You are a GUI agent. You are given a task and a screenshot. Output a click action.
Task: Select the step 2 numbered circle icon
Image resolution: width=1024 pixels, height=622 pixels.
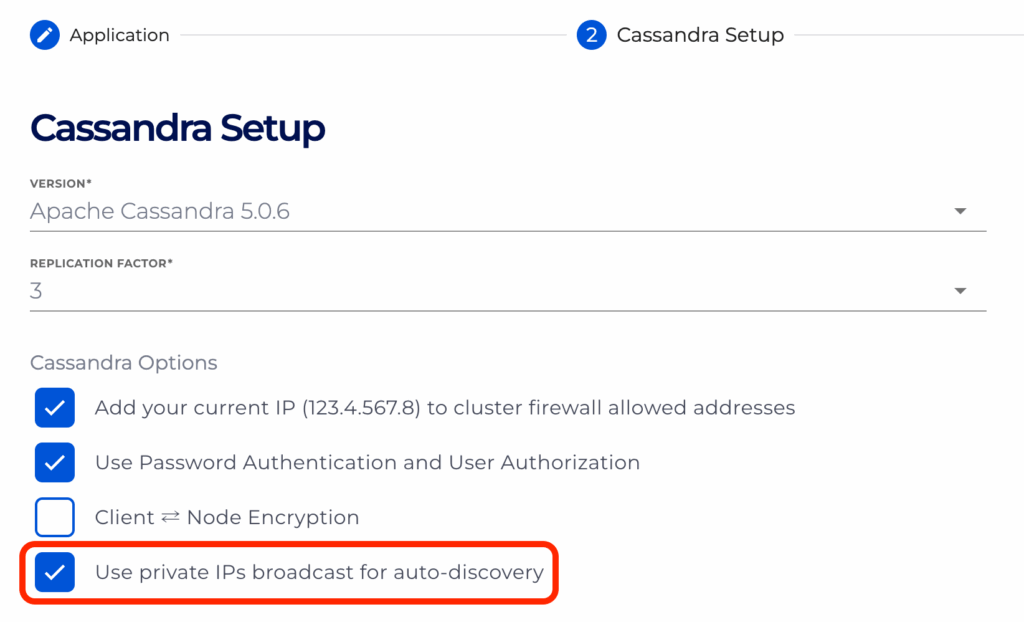click(x=591, y=34)
